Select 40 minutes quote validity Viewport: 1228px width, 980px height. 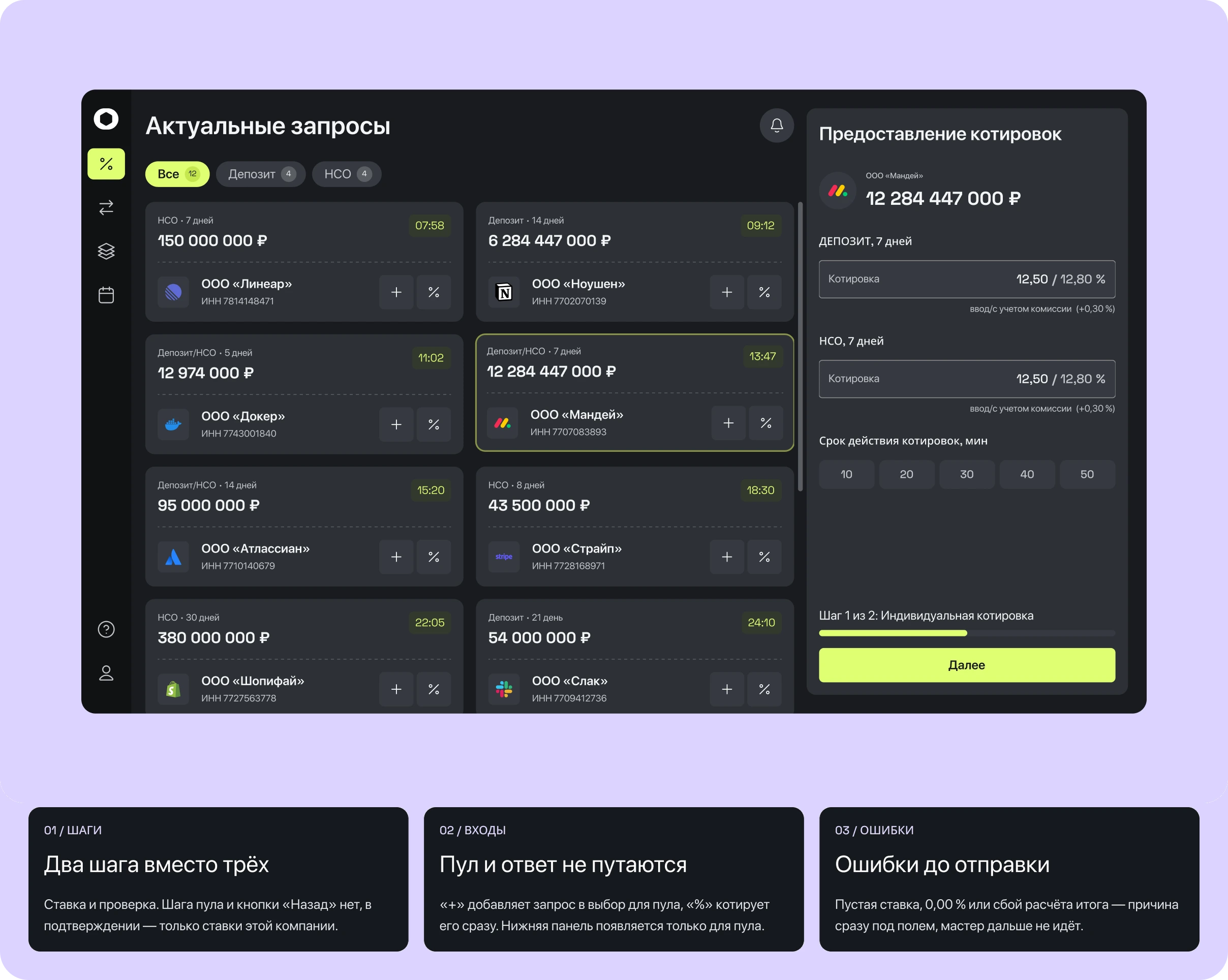tap(1027, 474)
